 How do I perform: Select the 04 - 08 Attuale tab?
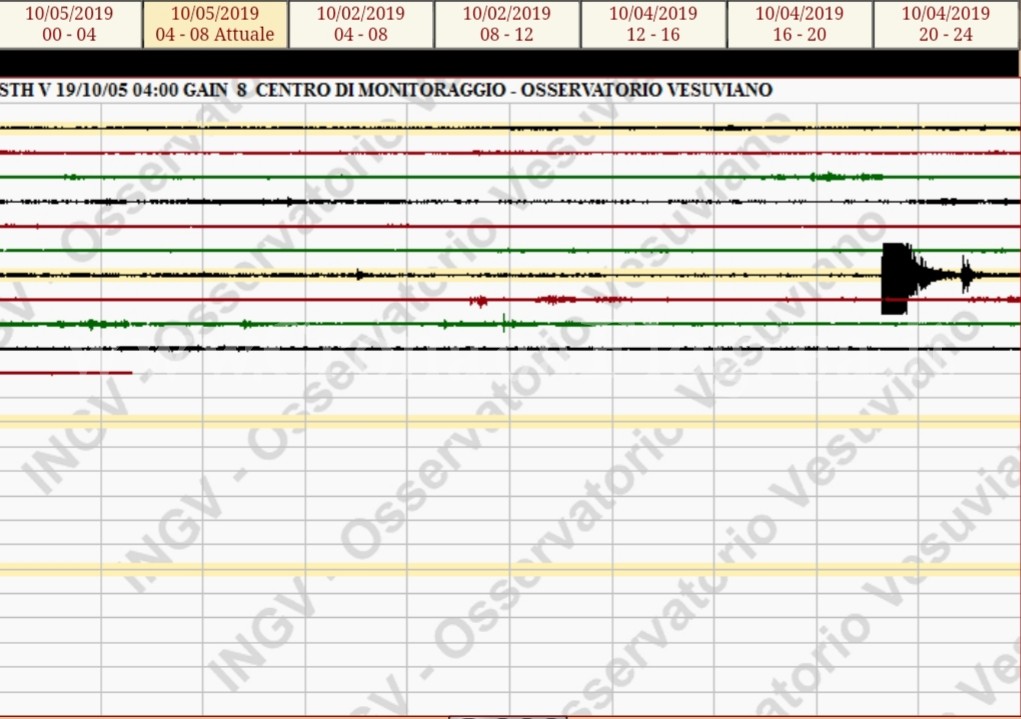pos(215,24)
